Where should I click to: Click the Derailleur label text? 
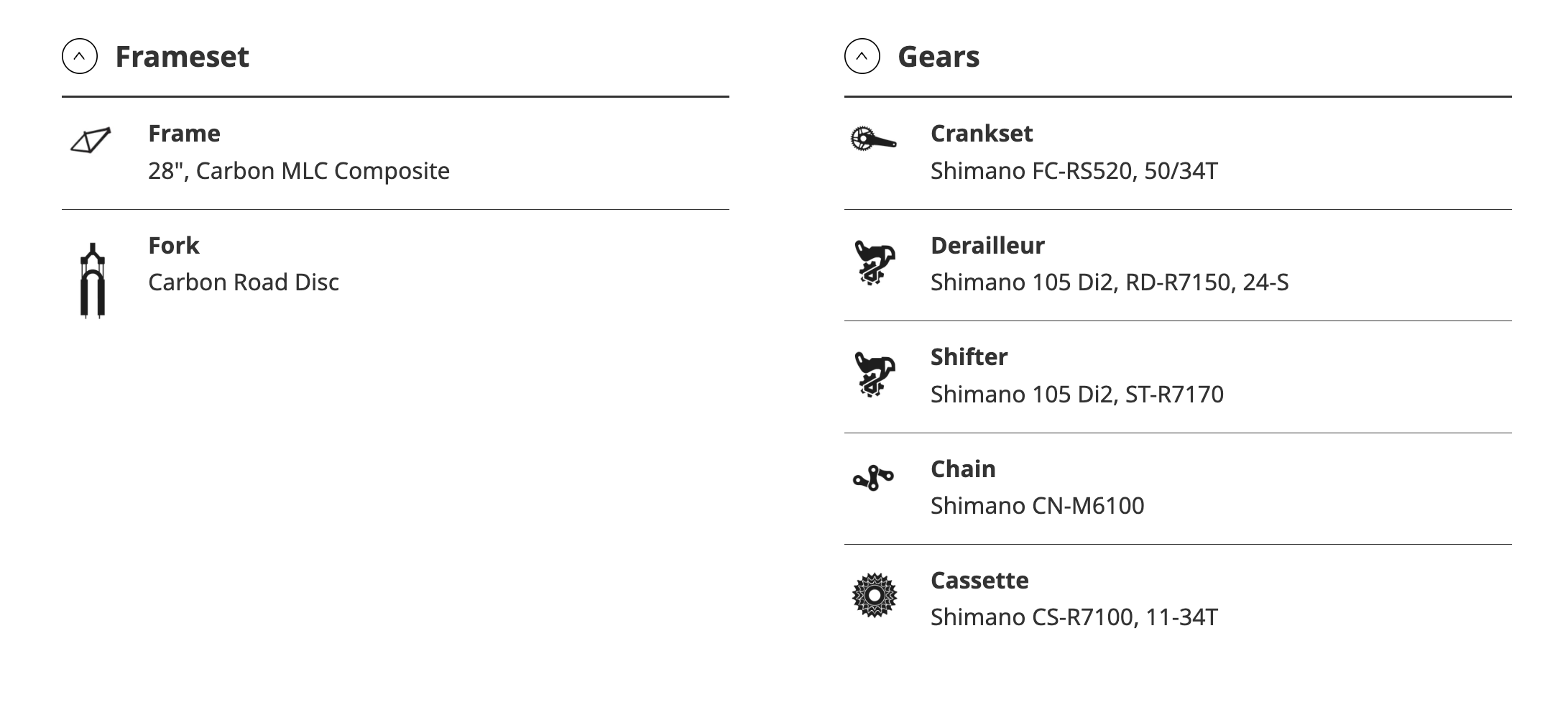click(987, 246)
